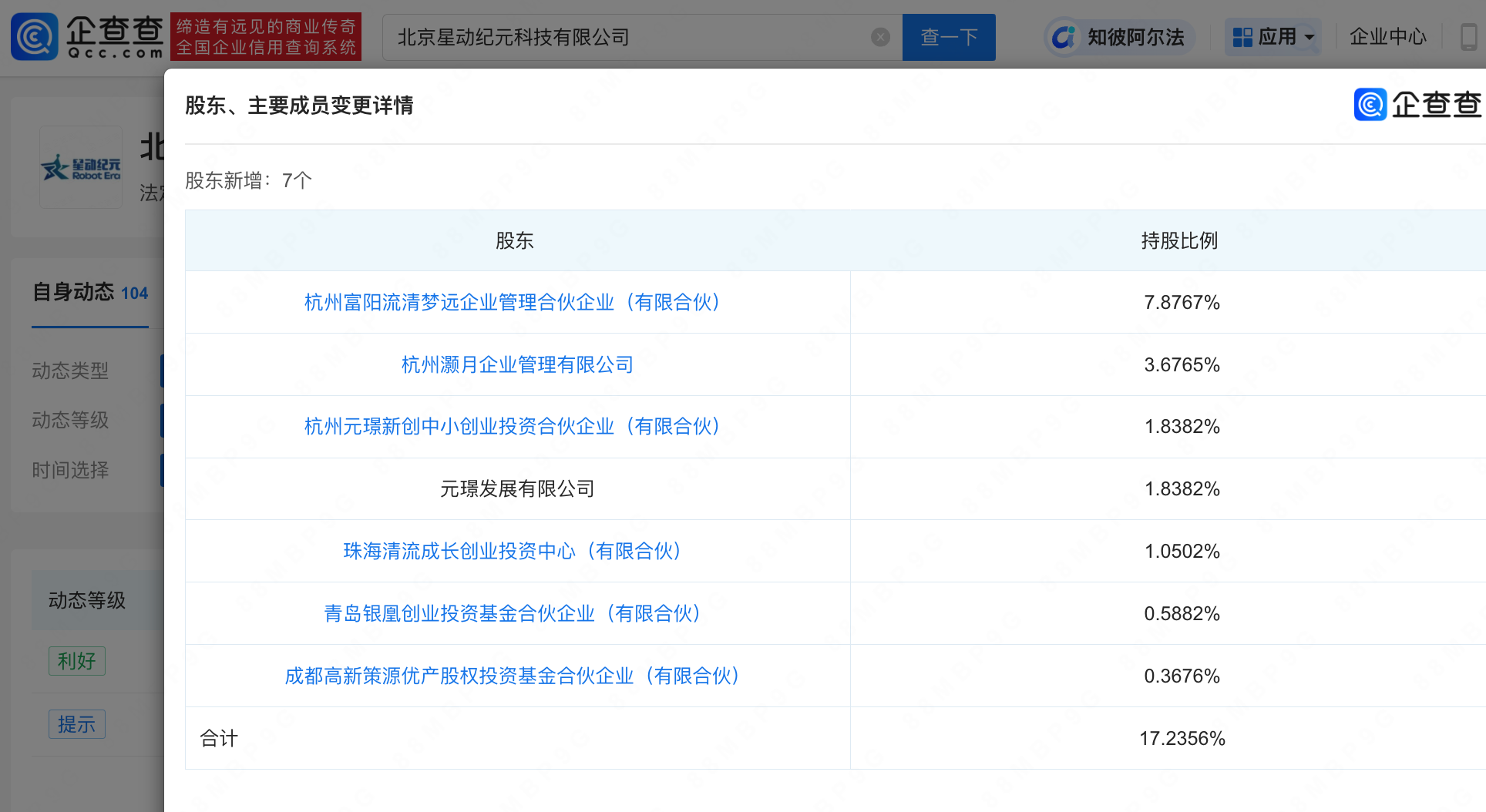
Task: Open 杭州灏月企业管理有限公司 link
Action: 517,364
